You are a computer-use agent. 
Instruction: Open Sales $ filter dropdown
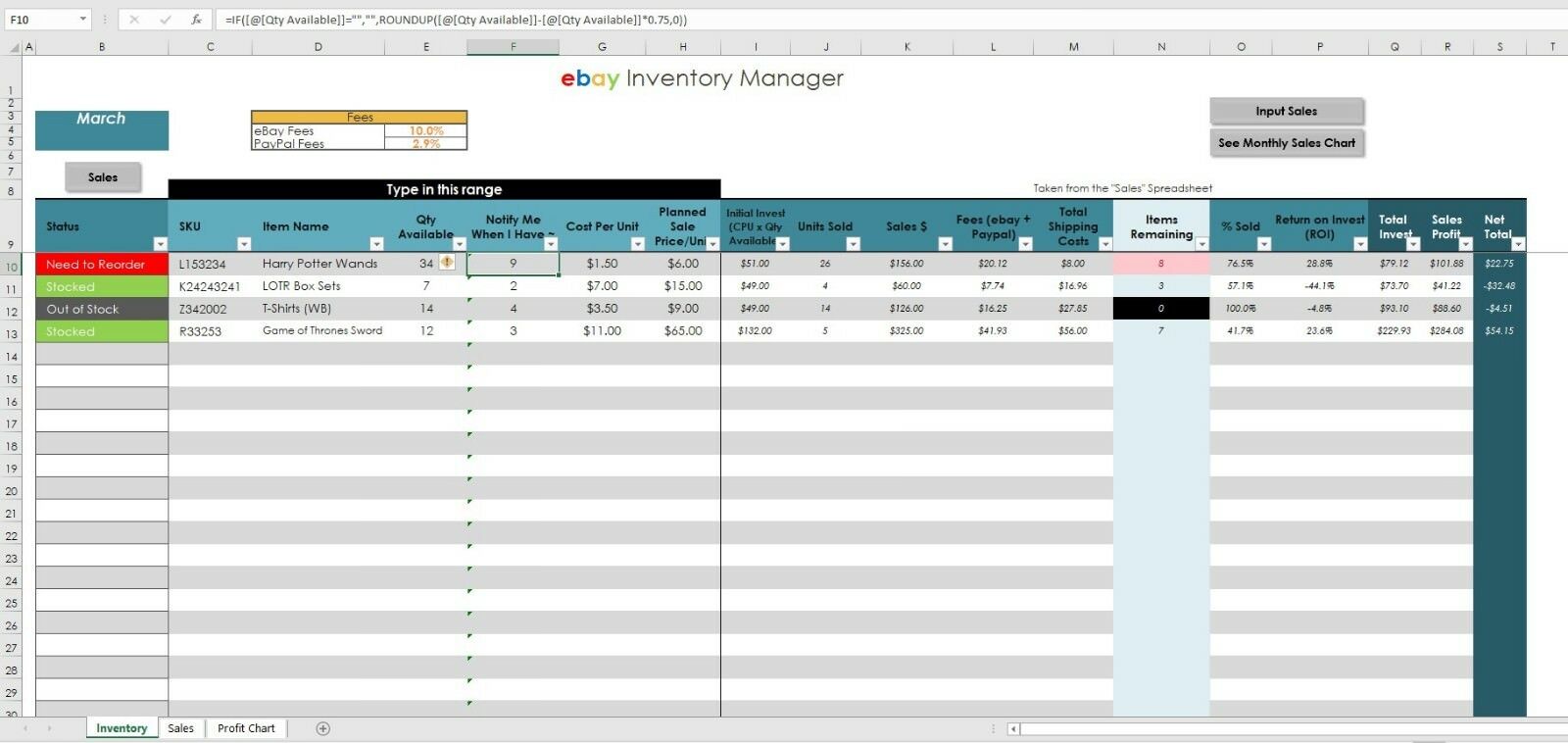945,244
